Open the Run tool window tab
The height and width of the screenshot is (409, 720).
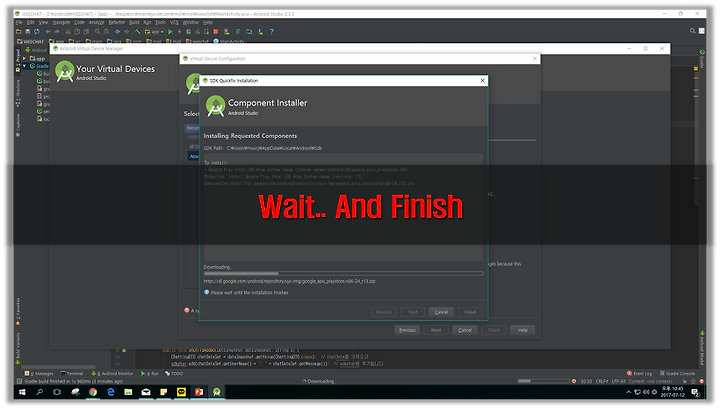[x=150, y=374]
